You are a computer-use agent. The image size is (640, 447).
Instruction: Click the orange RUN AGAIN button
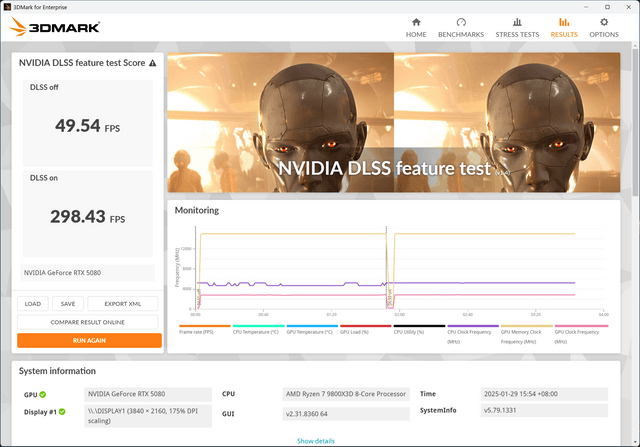tap(89, 340)
